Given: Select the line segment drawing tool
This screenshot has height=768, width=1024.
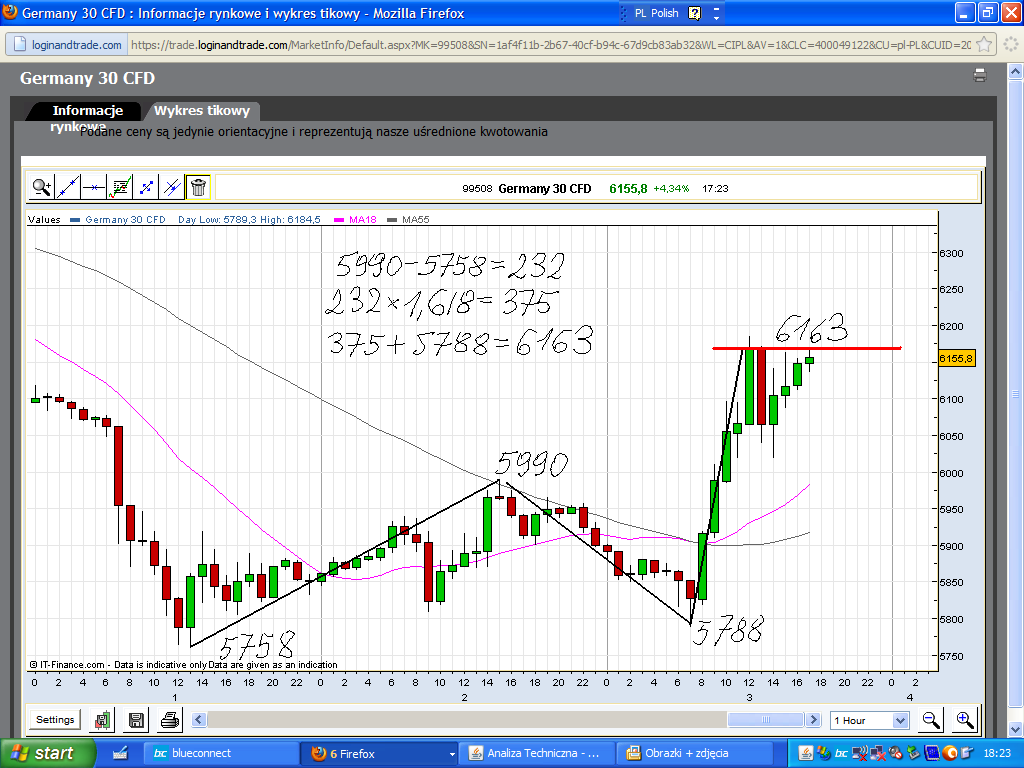Looking at the screenshot, I should tap(146, 187).
